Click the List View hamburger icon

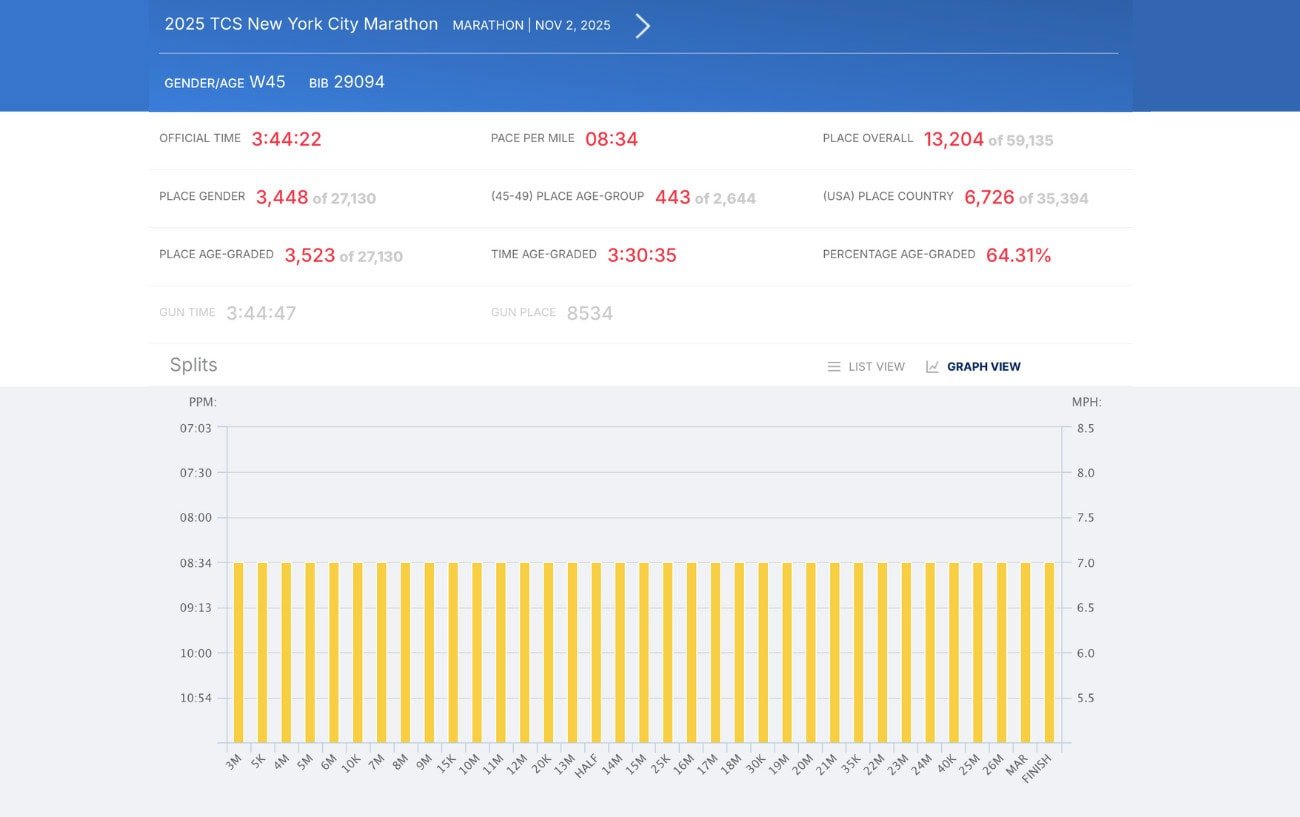pyautogui.click(x=834, y=367)
